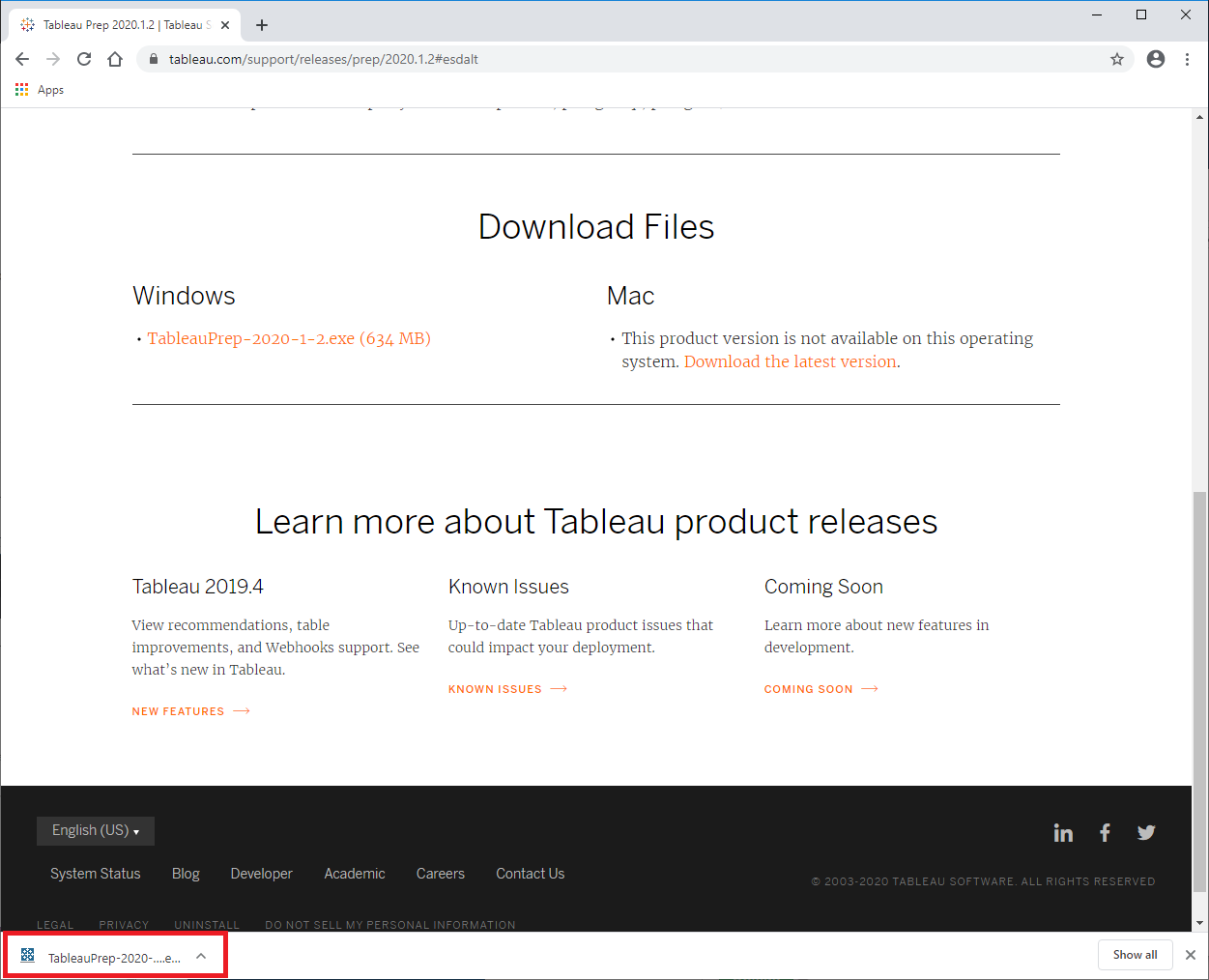Screen dimensions: 1209x980
Task: Click the browser forward arrow
Action: pyautogui.click(x=53, y=59)
